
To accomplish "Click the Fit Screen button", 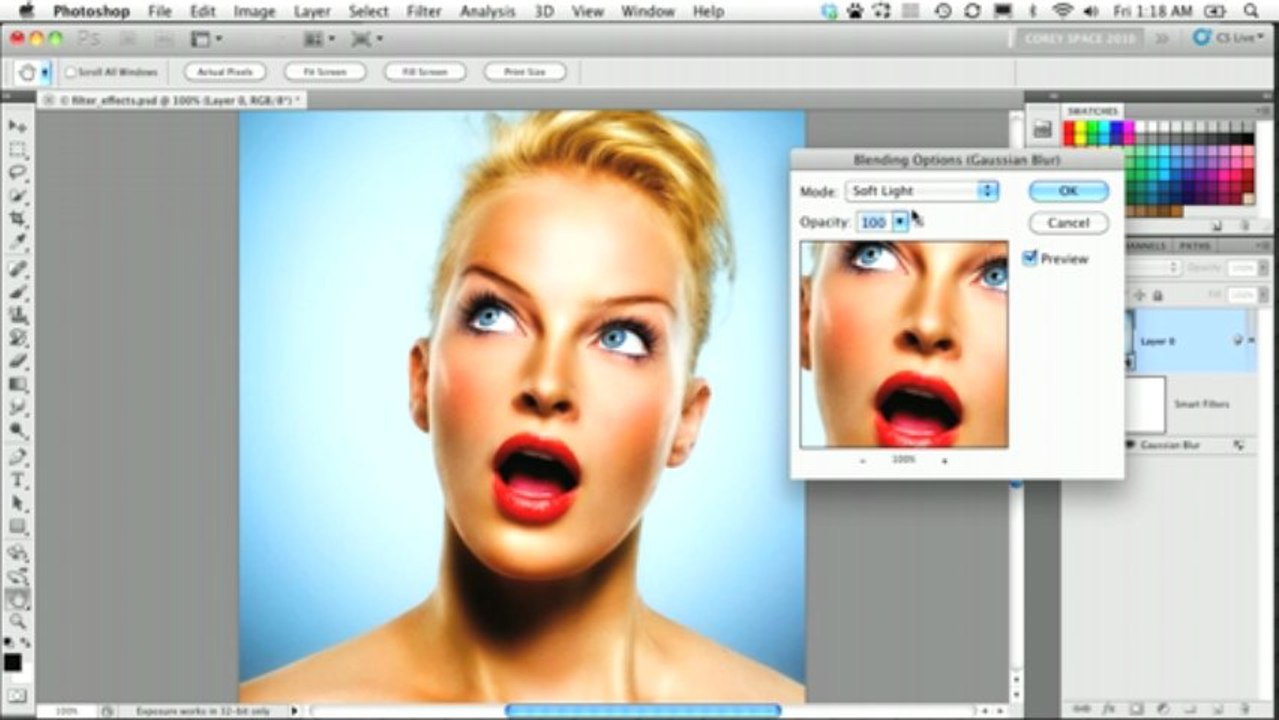I will (324, 72).
